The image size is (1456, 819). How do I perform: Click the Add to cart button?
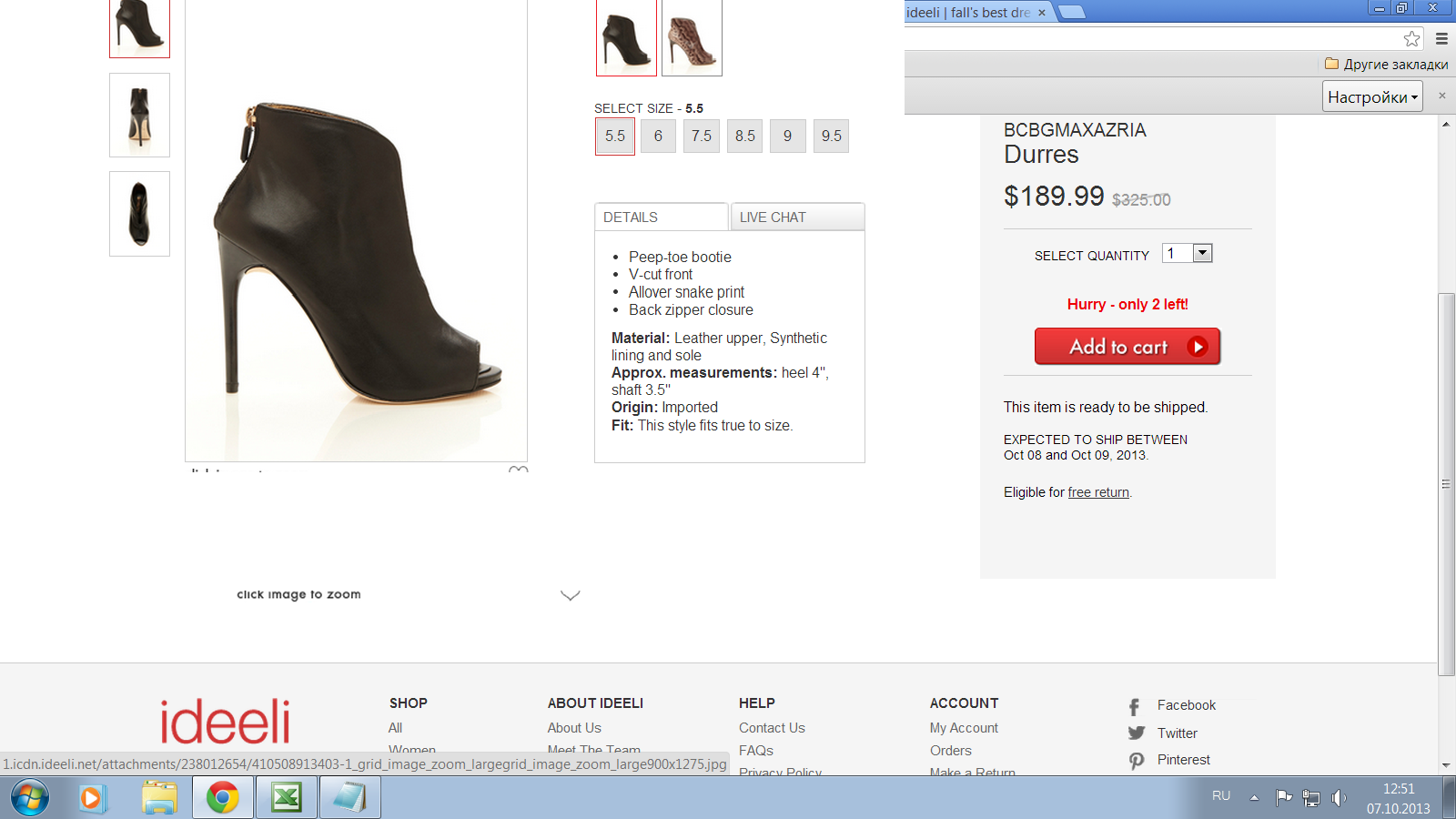(1127, 347)
